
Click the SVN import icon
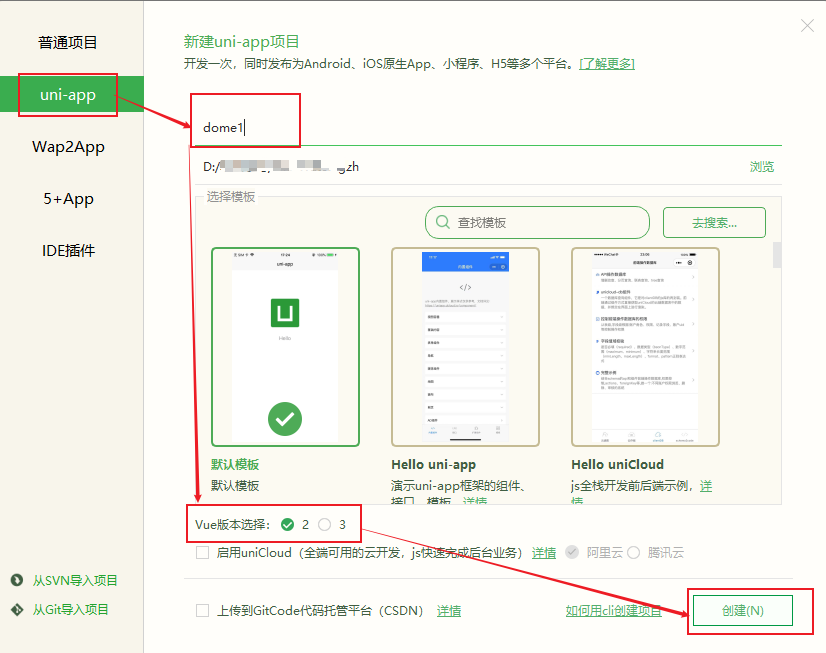coord(17,580)
